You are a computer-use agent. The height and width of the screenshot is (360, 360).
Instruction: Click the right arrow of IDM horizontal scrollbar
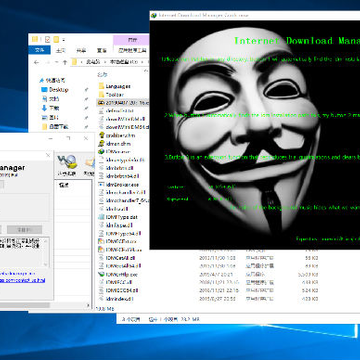pyautogui.click(x=88, y=305)
